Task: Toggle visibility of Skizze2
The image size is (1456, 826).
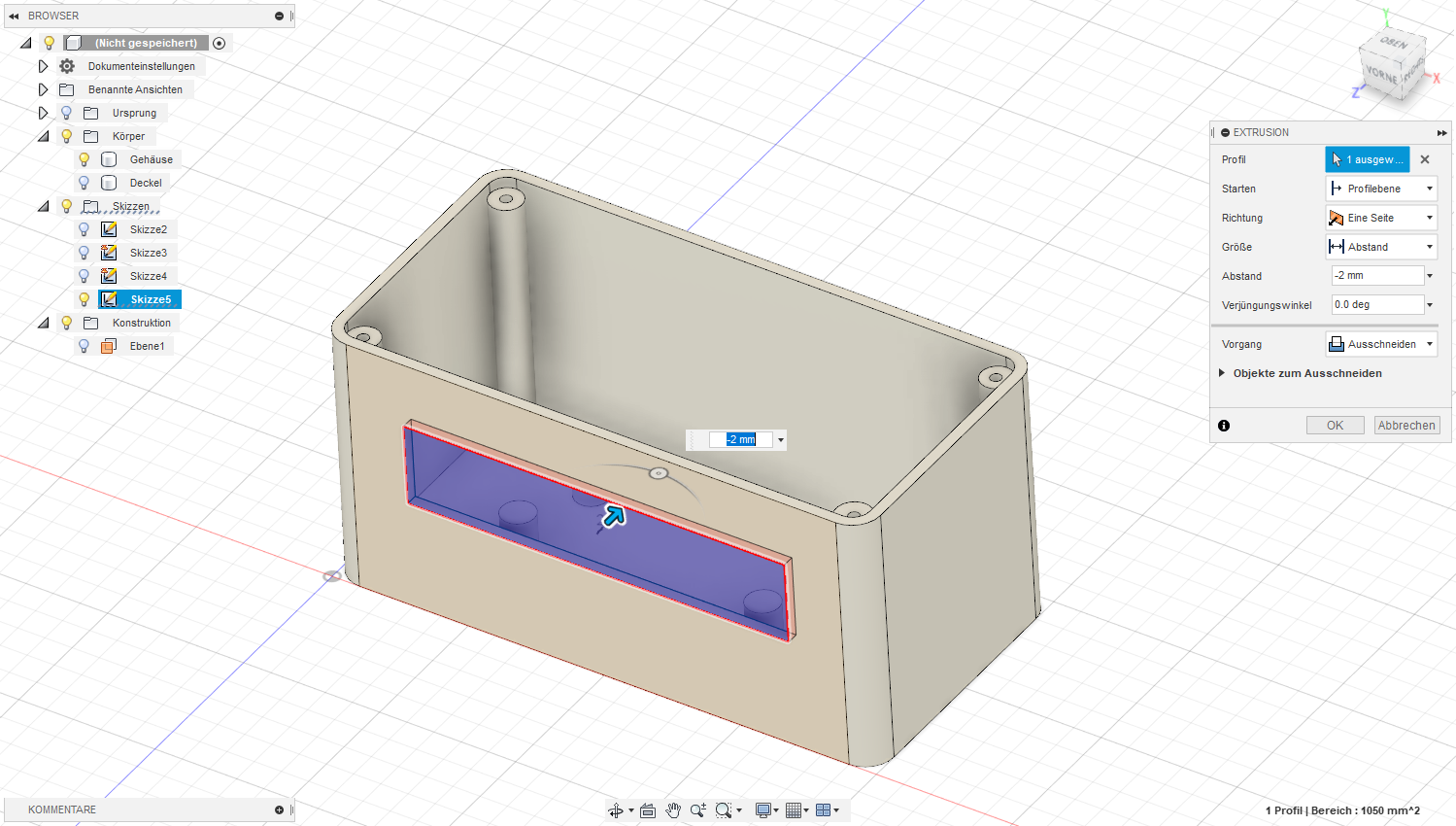Action: [x=85, y=229]
